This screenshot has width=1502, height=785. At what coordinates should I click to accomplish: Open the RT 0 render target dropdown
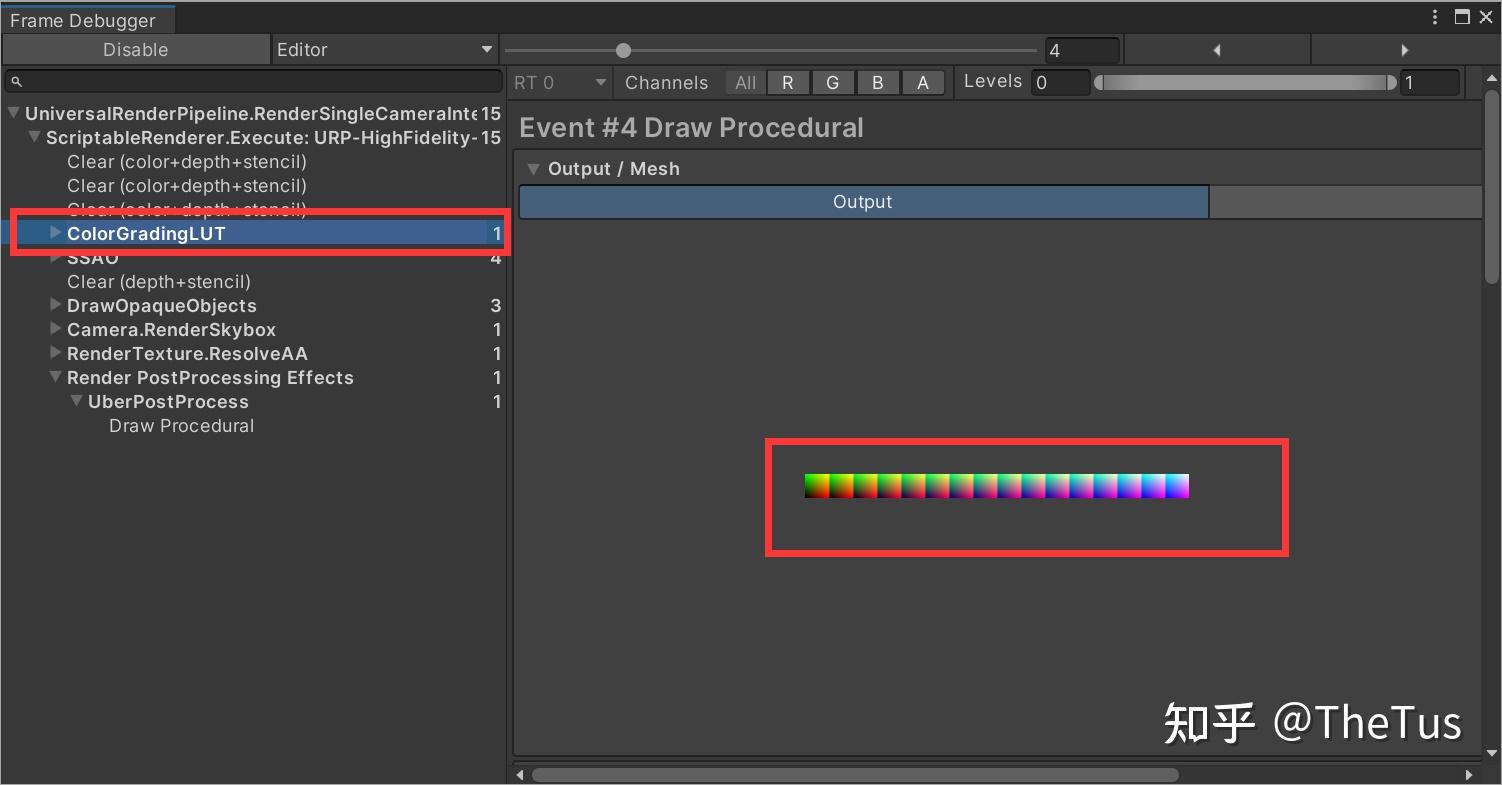(x=558, y=82)
